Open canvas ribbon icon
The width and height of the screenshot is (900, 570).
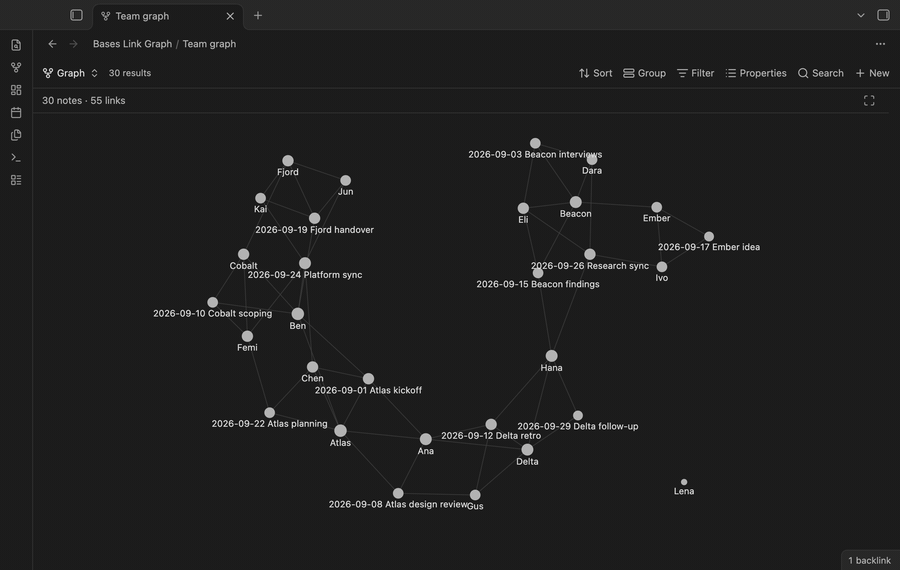[16, 90]
